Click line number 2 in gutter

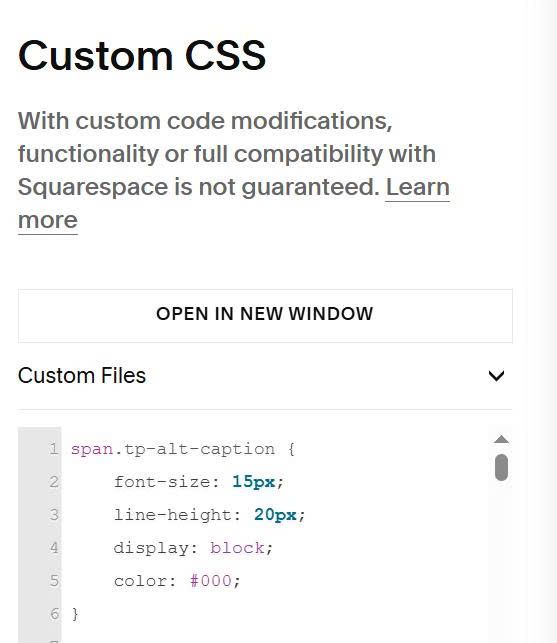(x=54, y=482)
